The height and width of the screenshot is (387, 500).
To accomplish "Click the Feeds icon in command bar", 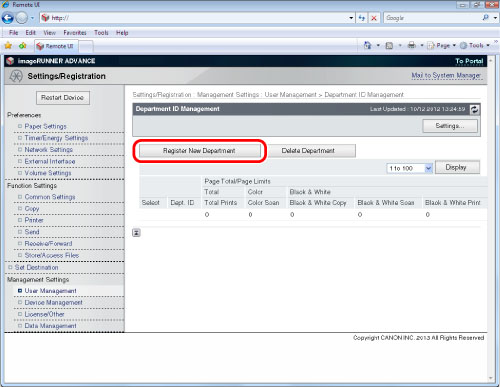I will tap(389, 45).
